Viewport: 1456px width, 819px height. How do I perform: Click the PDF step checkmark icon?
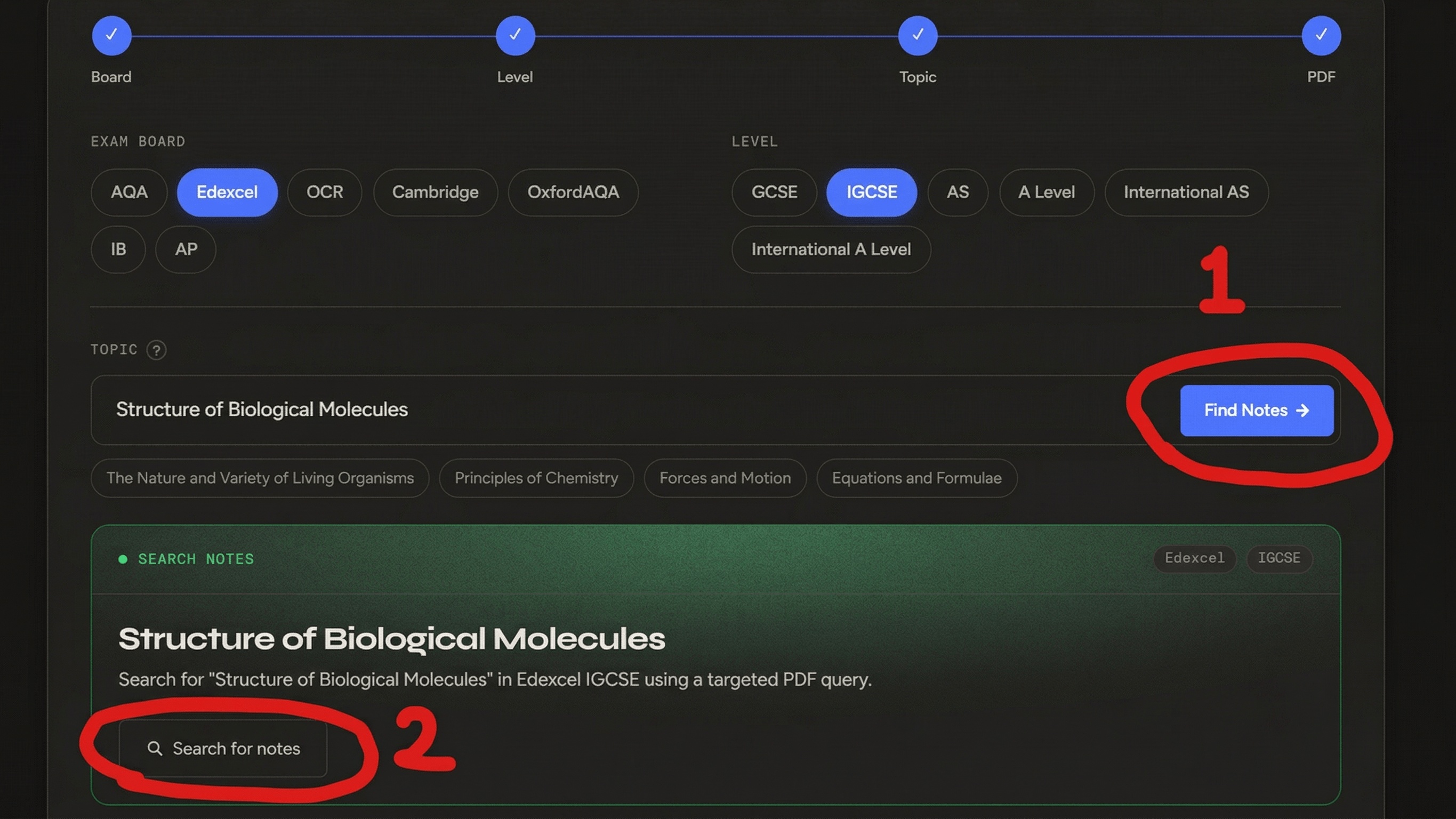click(1322, 35)
